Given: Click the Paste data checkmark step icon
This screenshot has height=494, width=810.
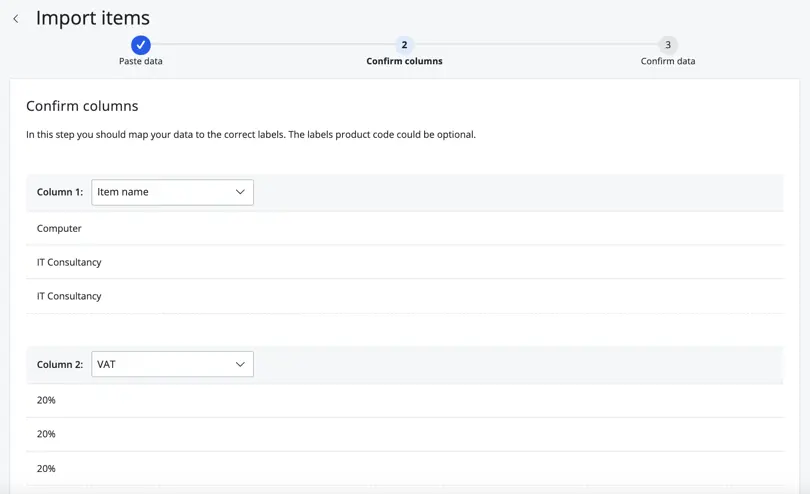Looking at the screenshot, I should (x=141, y=45).
